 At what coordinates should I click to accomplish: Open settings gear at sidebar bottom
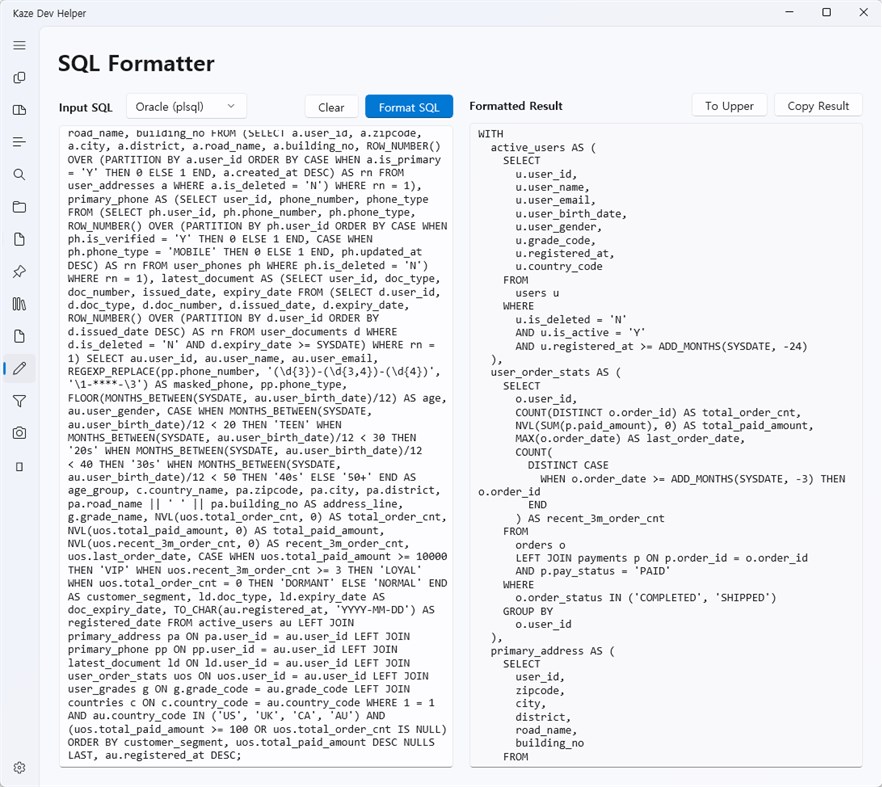(x=19, y=767)
